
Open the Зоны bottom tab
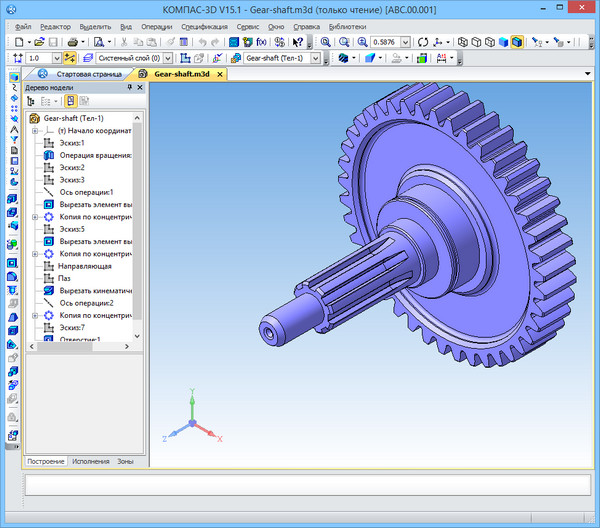coord(125,461)
